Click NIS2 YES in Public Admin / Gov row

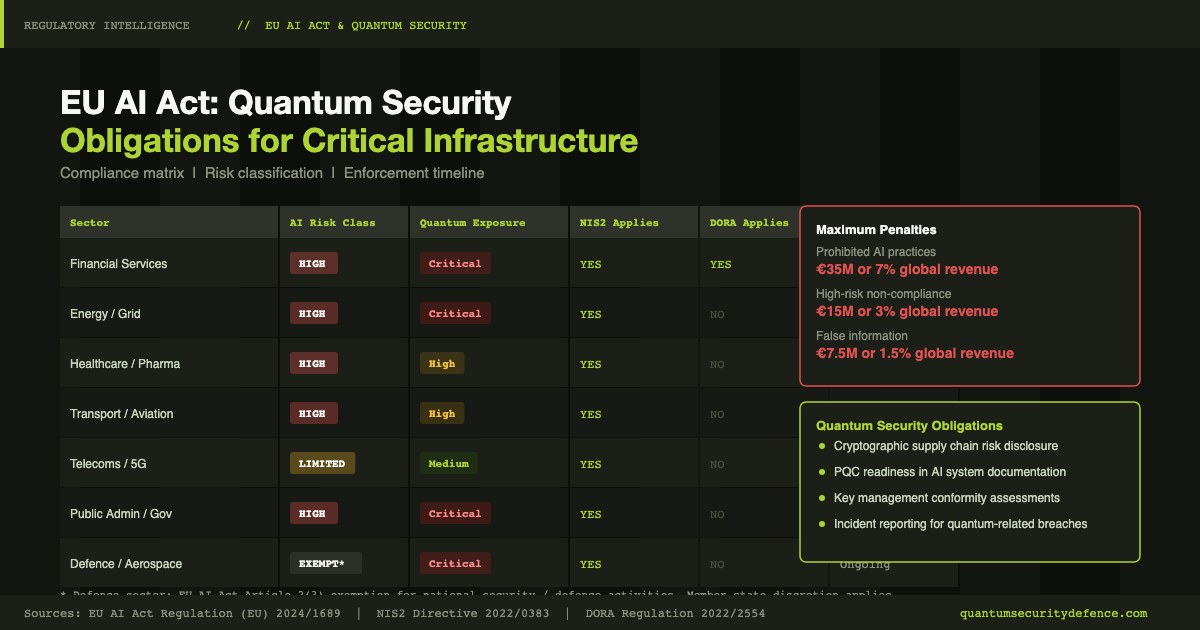click(590, 515)
